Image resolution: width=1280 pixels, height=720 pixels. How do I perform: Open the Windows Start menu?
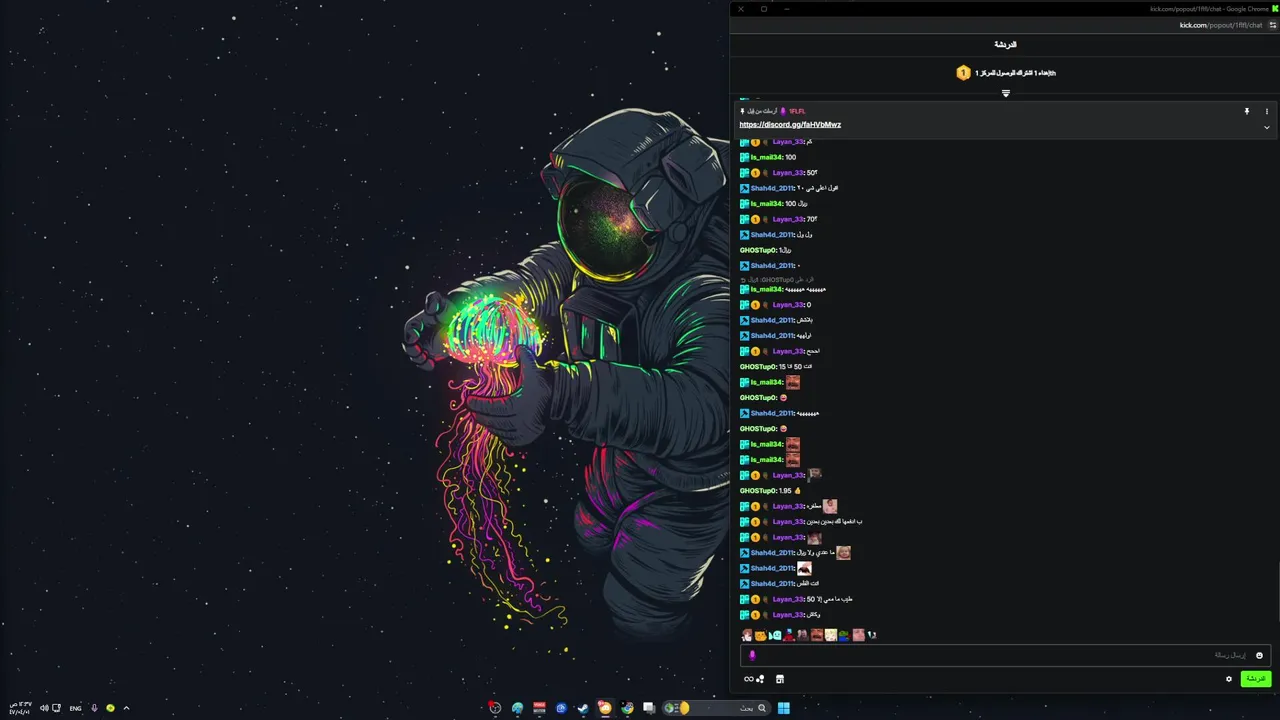(784, 708)
